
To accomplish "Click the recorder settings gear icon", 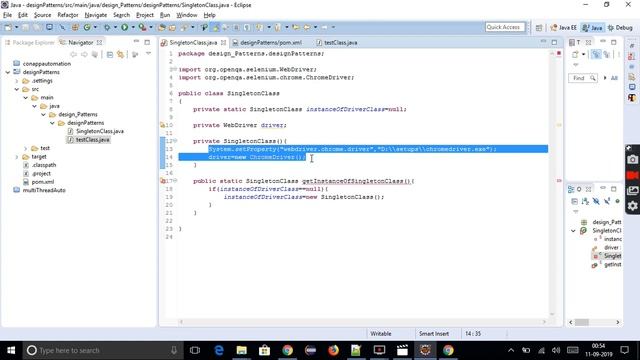I will [x=632, y=206].
